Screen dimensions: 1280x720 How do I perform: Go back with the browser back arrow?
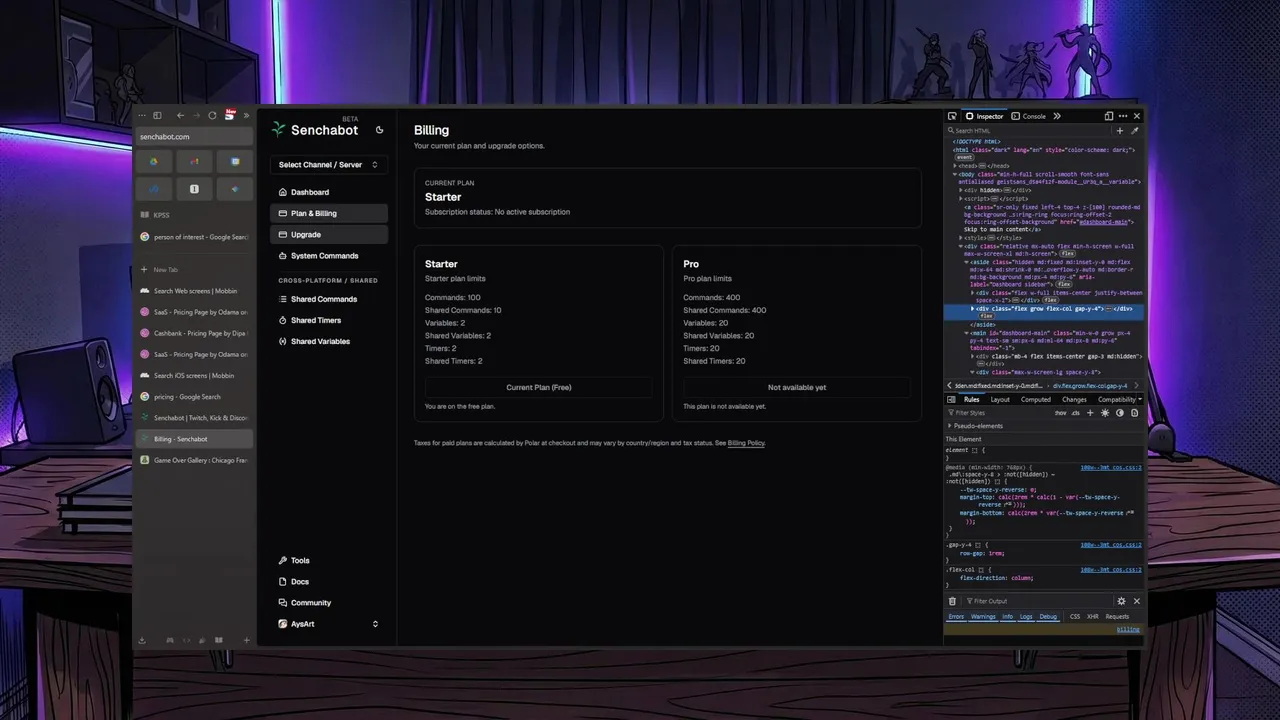(180, 116)
